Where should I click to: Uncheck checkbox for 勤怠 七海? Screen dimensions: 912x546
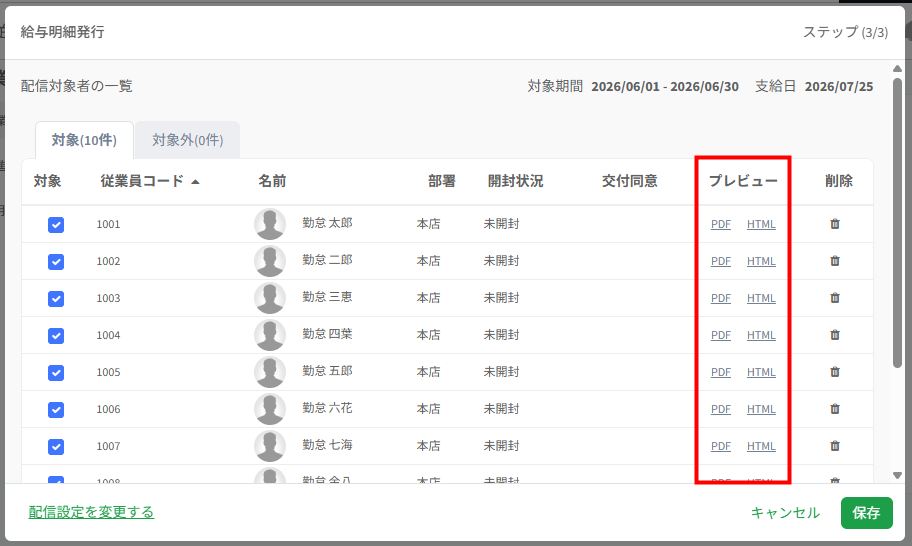[56, 447]
